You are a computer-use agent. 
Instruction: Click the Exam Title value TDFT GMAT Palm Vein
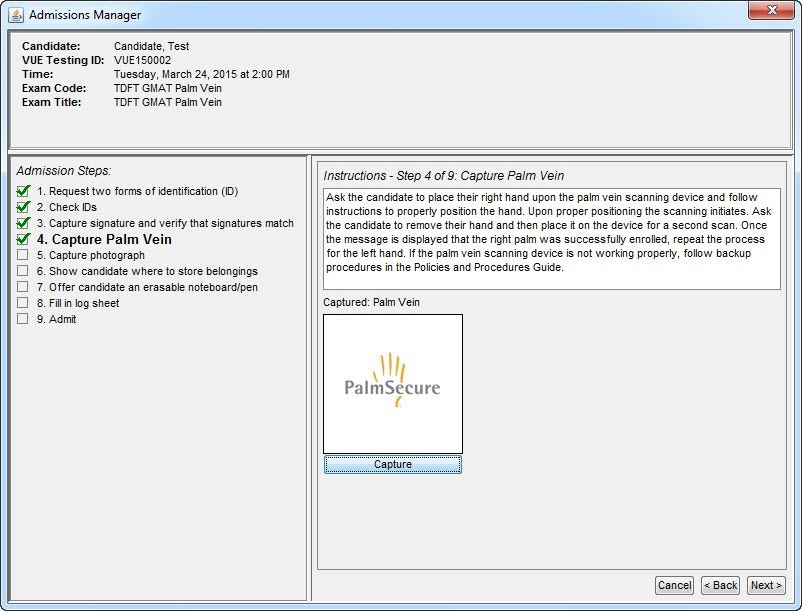168,102
